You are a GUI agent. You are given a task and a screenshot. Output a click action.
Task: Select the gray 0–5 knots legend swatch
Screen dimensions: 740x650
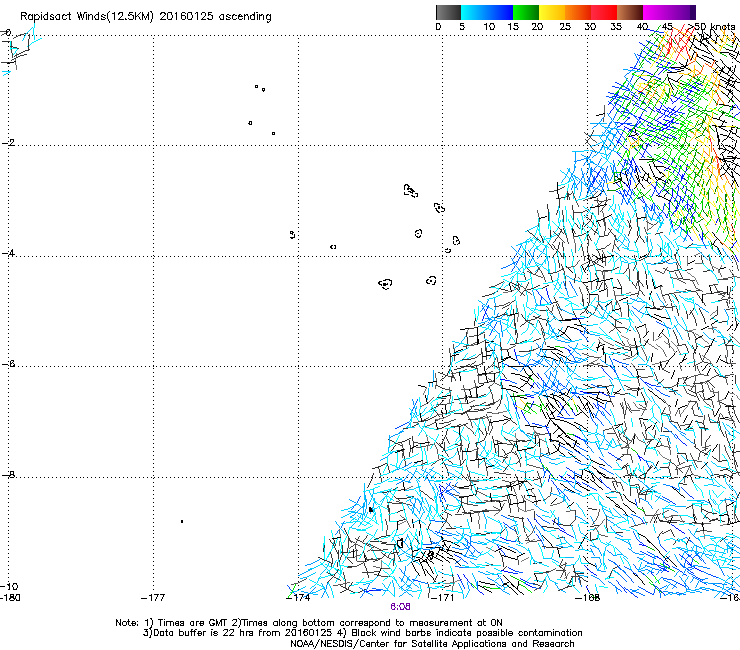tap(448, 12)
